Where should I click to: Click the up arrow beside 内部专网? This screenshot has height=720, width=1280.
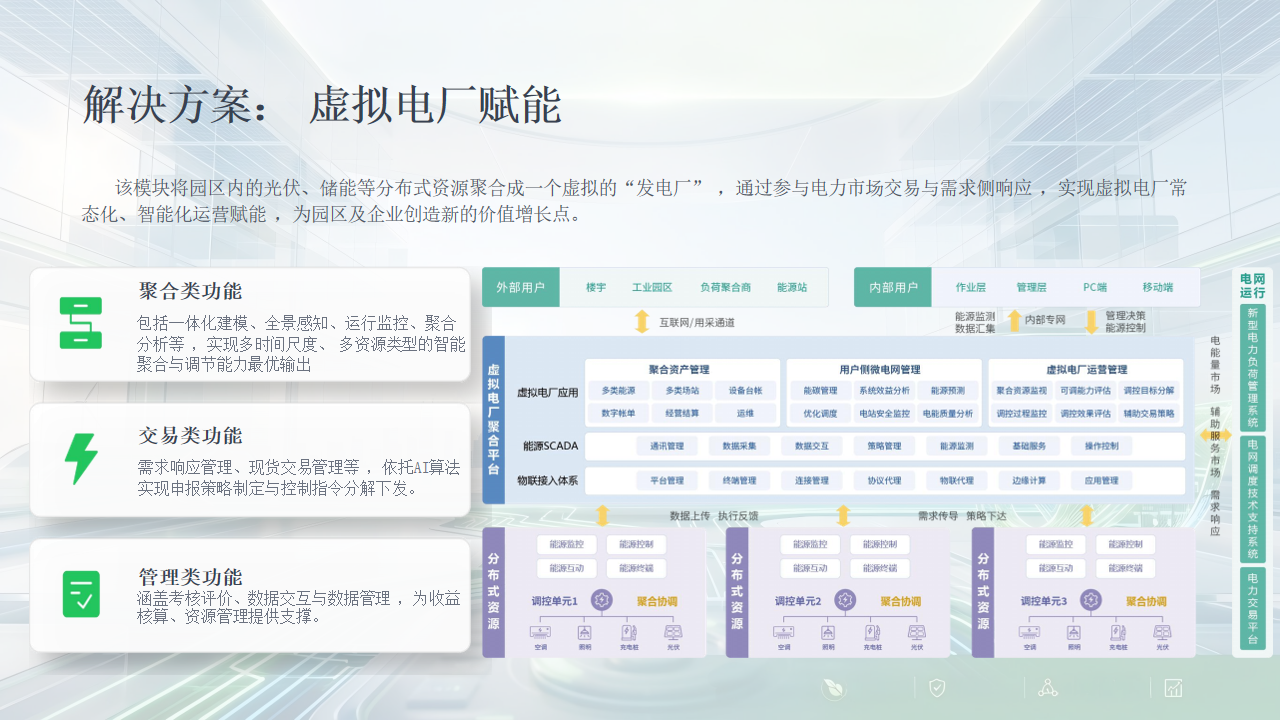click(1014, 321)
